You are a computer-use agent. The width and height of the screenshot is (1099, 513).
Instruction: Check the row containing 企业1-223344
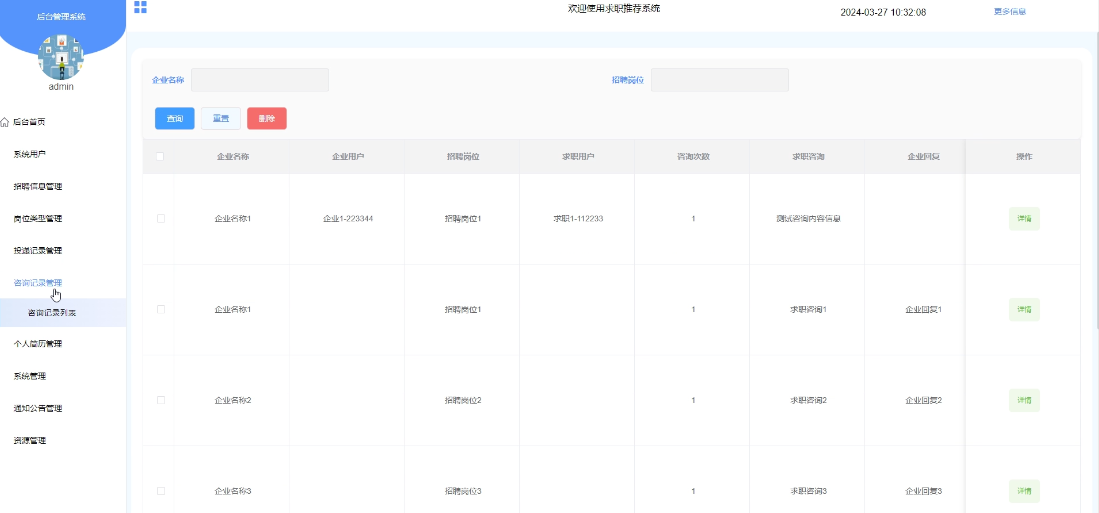(x=161, y=219)
